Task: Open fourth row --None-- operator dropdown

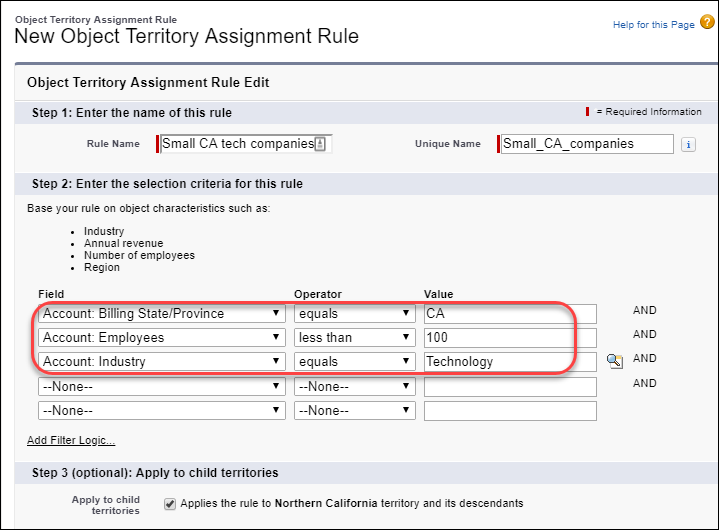Action: coord(354,386)
